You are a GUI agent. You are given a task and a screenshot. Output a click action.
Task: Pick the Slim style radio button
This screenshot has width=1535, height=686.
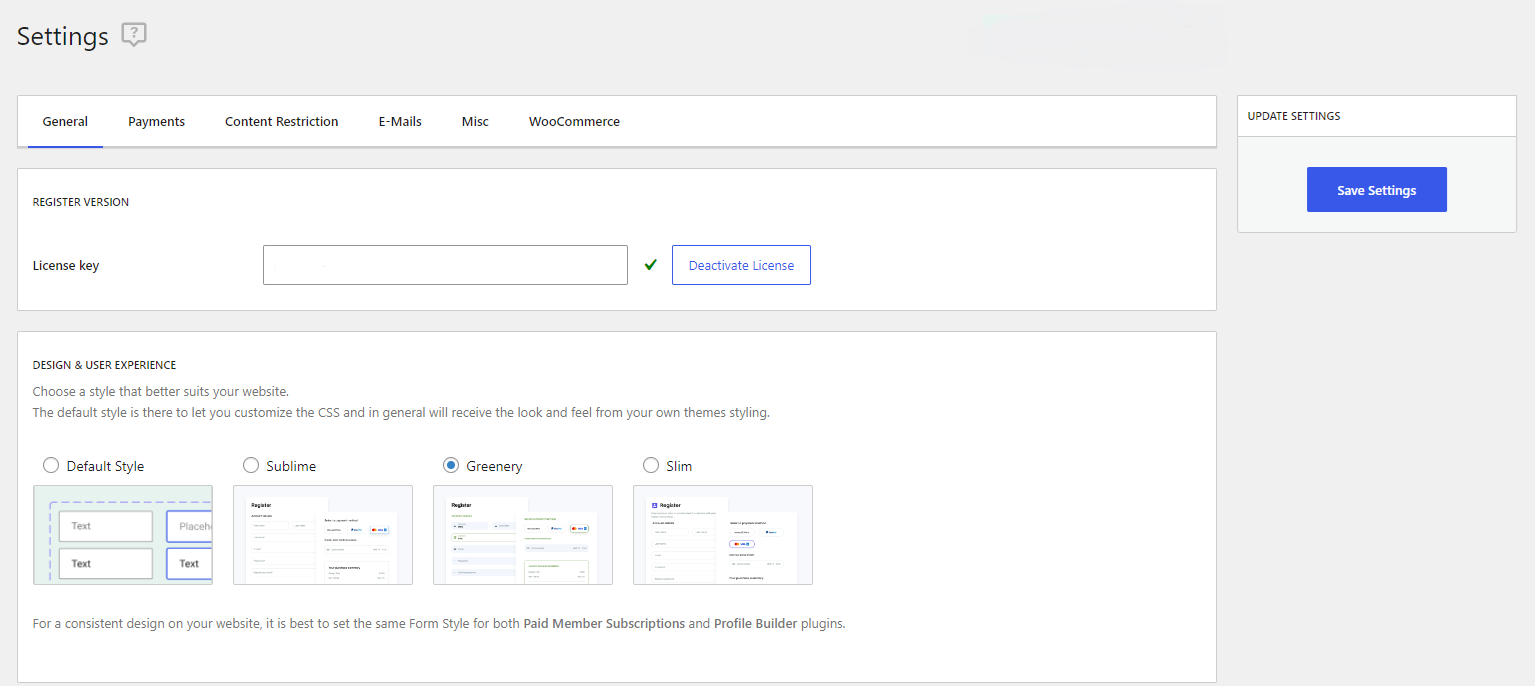pos(651,465)
